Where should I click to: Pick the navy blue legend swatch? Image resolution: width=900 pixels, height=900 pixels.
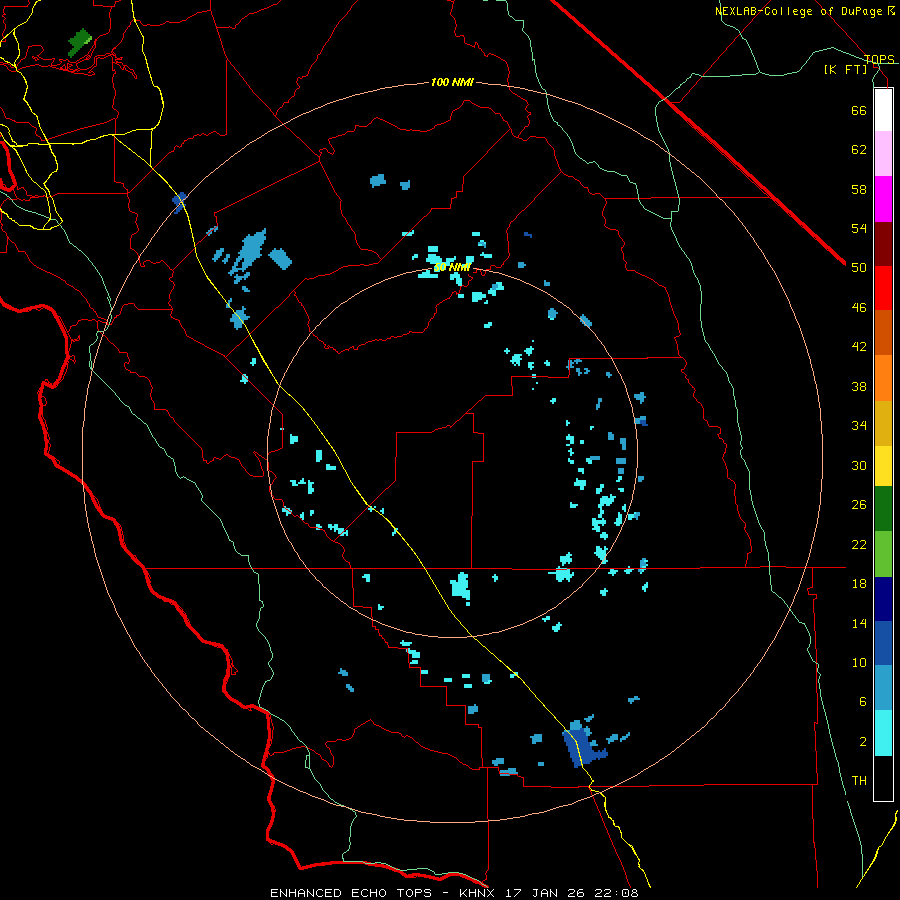point(883,599)
